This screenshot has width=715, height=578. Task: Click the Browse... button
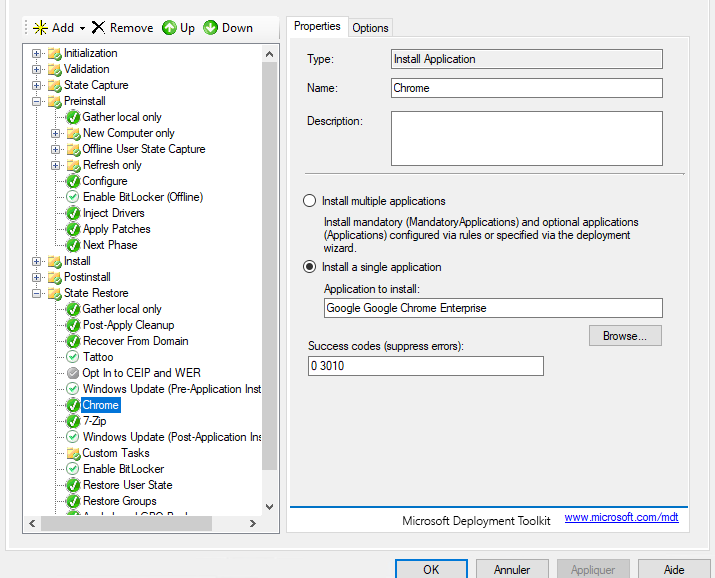(625, 336)
